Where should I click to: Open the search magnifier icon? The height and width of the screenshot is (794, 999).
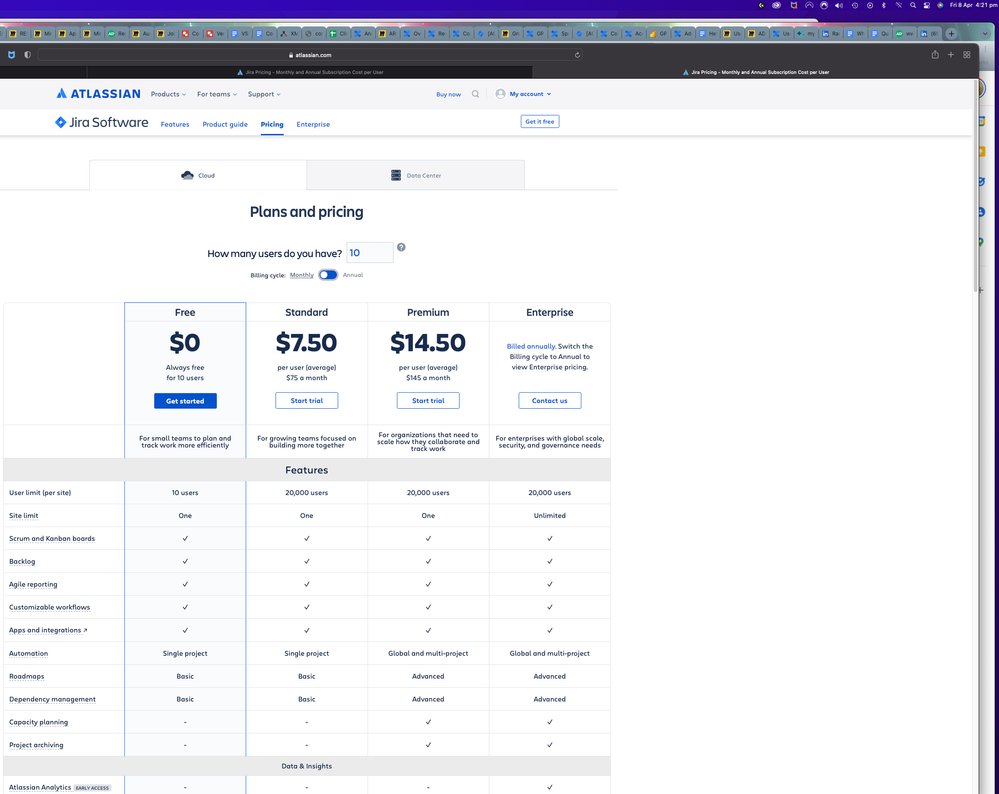[475, 94]
